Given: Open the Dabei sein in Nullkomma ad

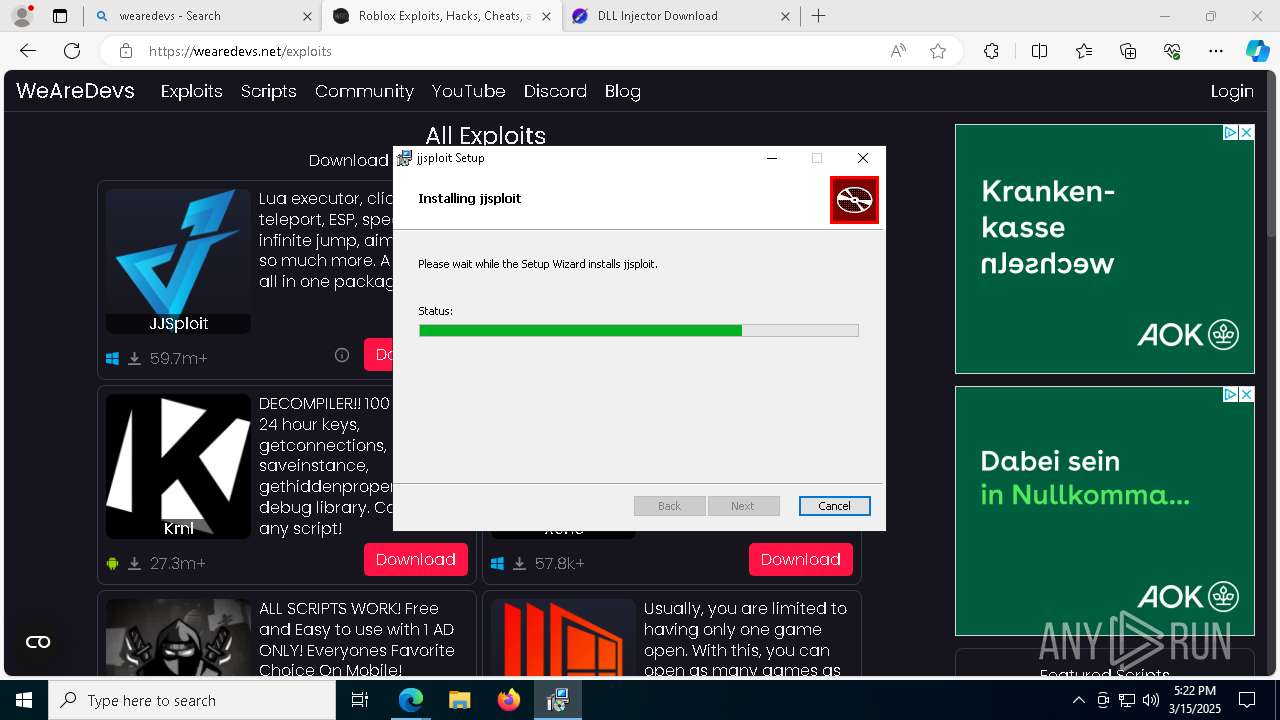Looking at the screenshot, I should [x=1105, y=511].
